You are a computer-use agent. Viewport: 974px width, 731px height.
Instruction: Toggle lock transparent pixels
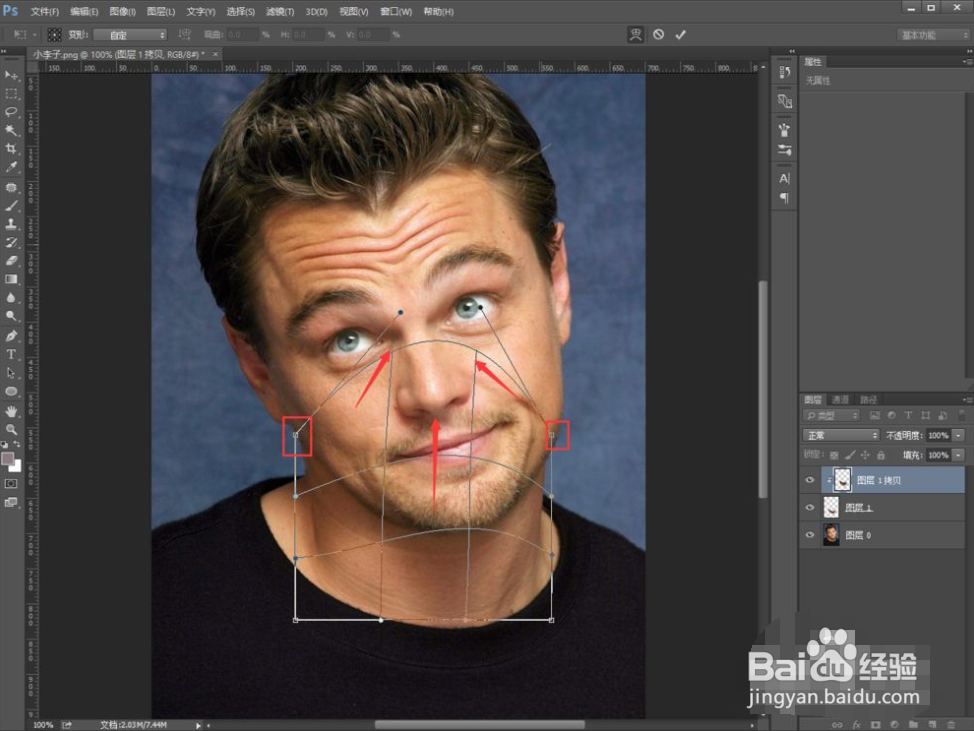click(x=834, y=455)
